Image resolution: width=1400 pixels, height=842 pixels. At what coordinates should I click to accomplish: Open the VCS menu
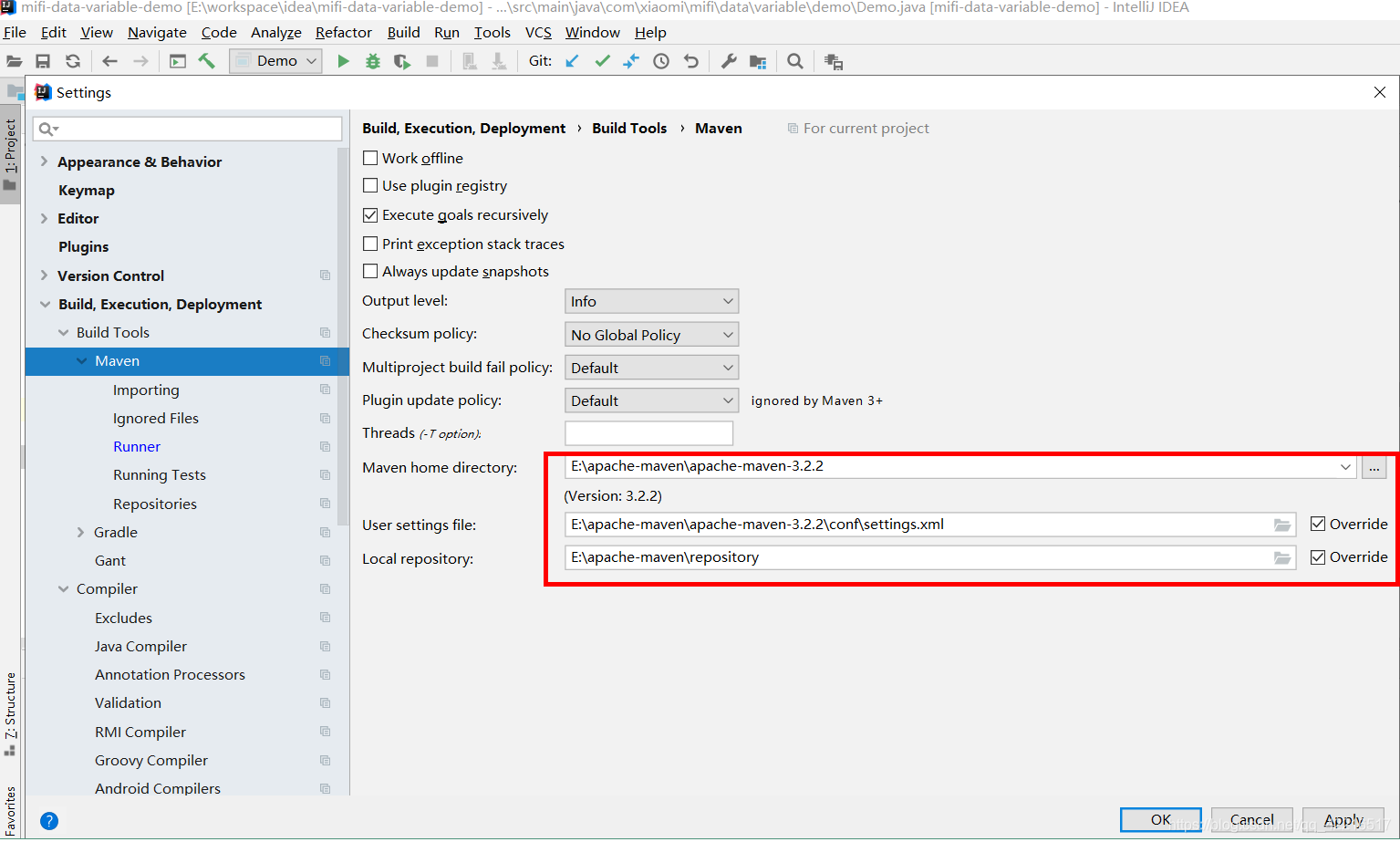[x=538, y=32]
